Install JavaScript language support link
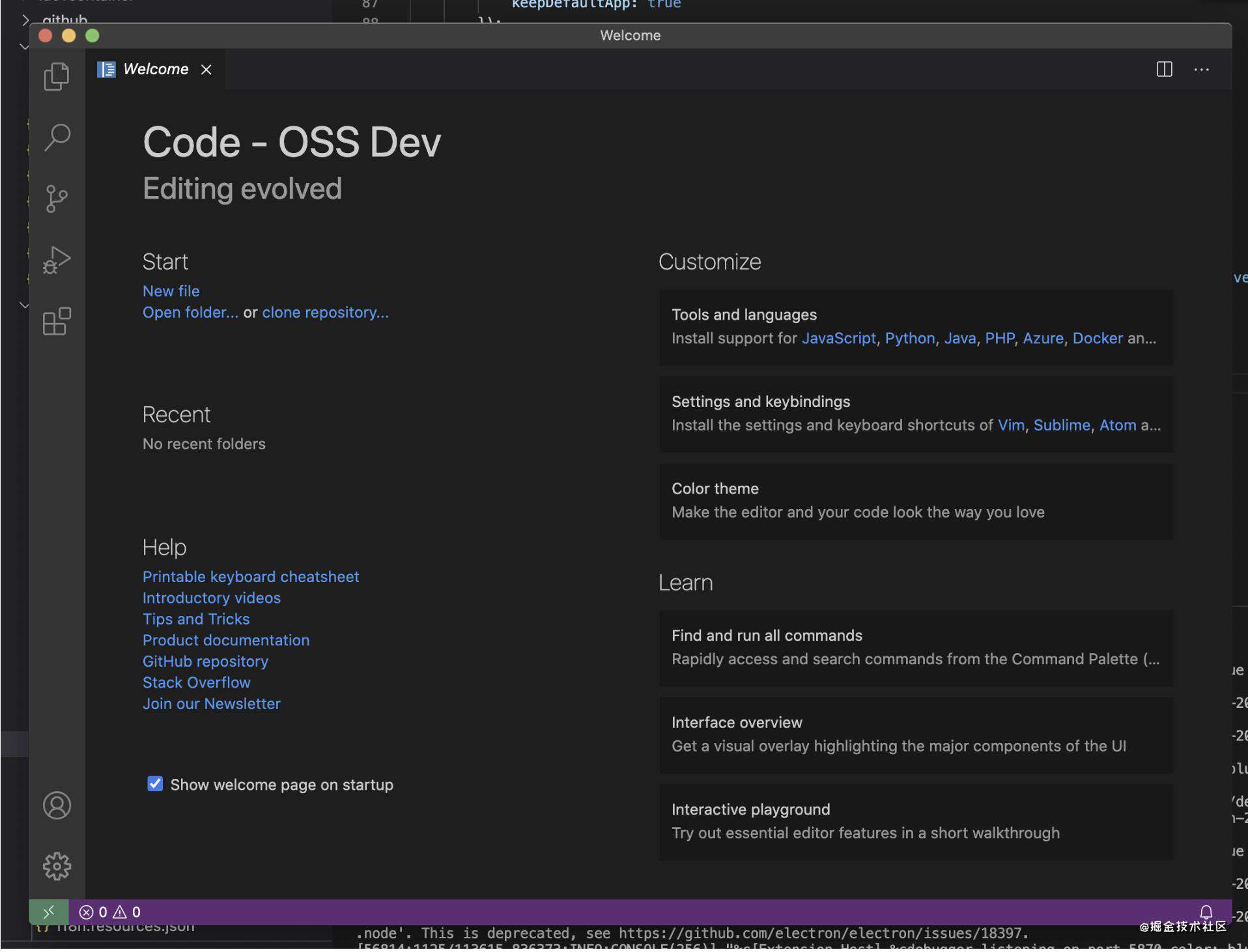Viewport: 1248px width, 952px height. pyautogui.click(x=839, y=339)
